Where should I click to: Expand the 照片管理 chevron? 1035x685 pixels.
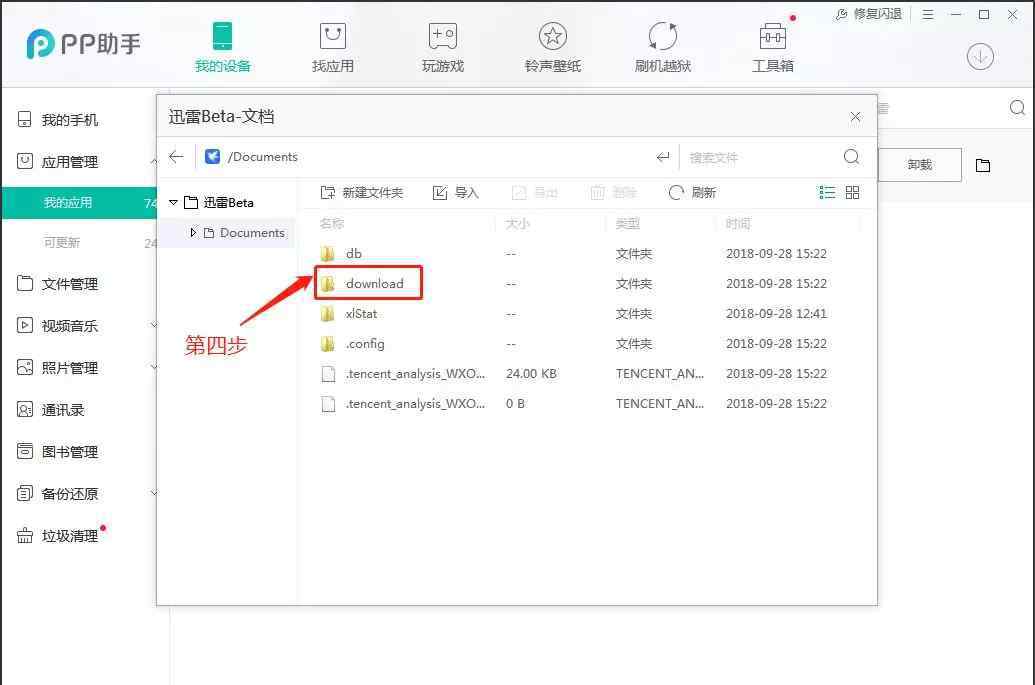tap(153, 367)
